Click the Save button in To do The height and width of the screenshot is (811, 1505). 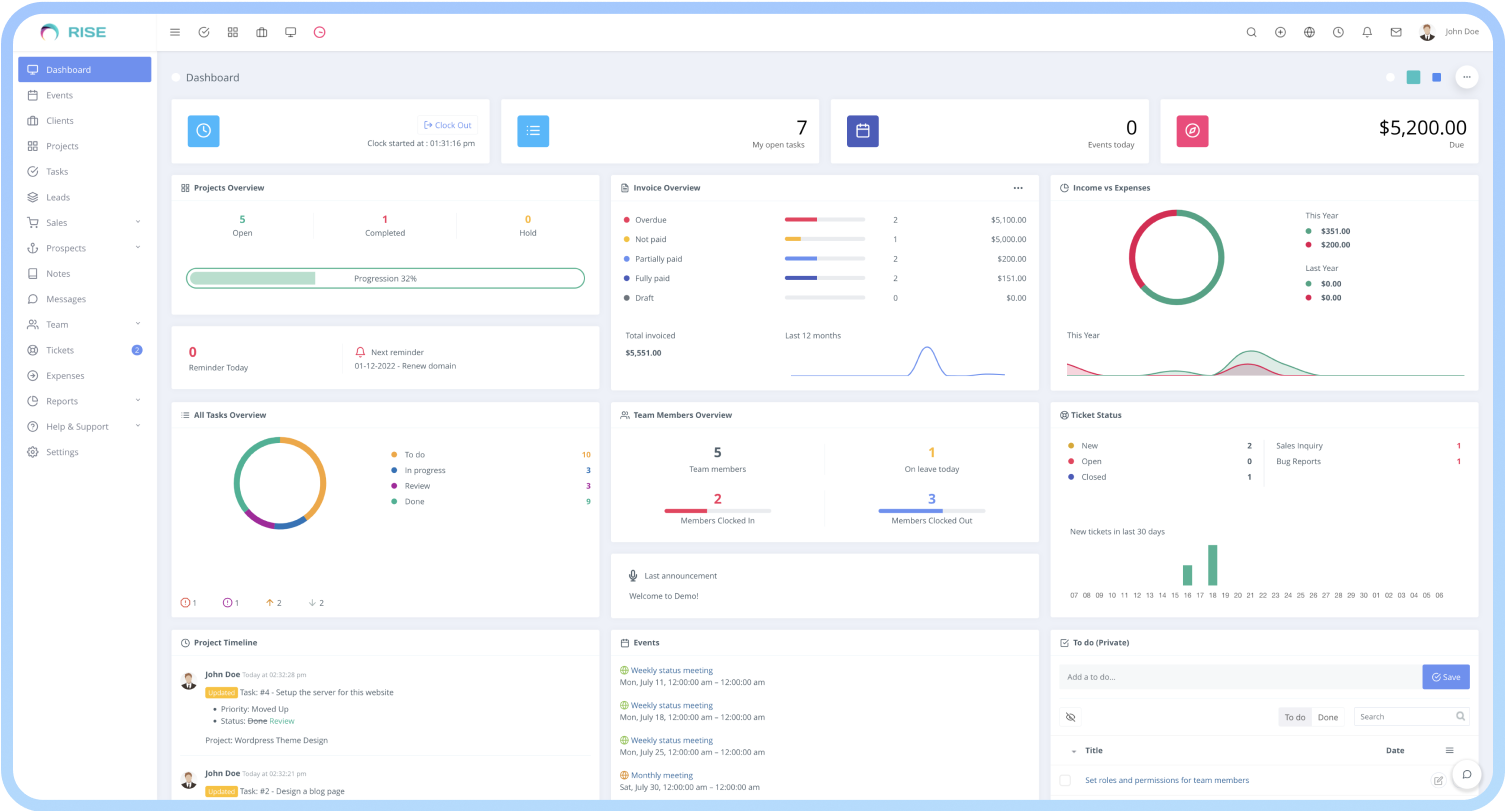(x=1445, y=677)
